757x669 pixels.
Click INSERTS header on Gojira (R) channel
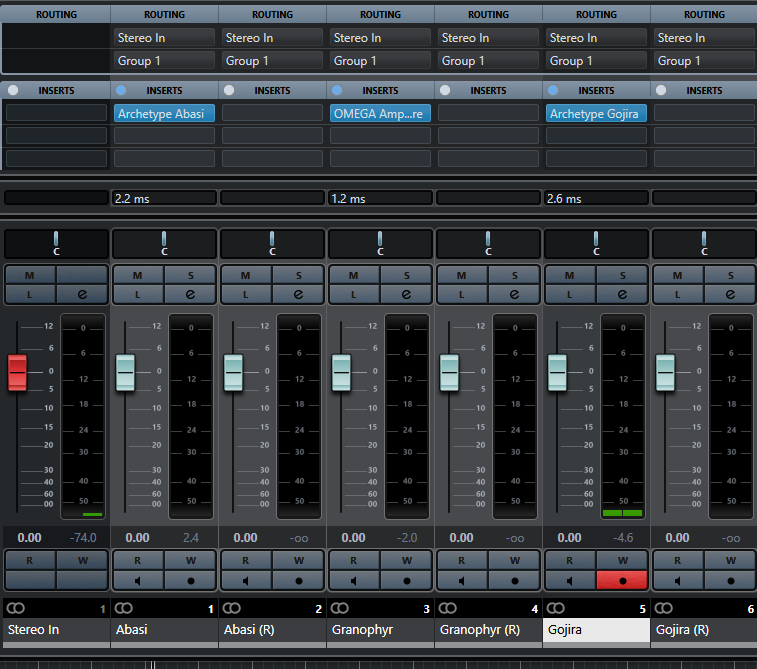coord(704,90)
